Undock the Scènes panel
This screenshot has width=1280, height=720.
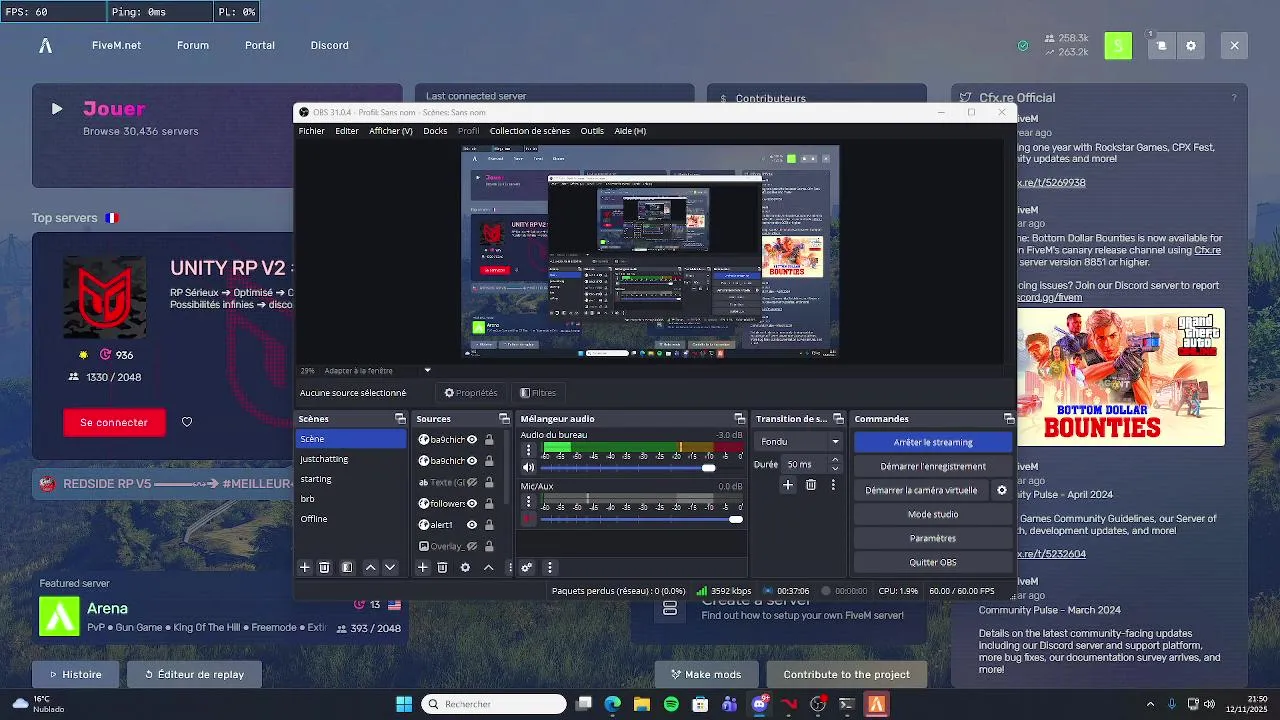click(400, 418)
